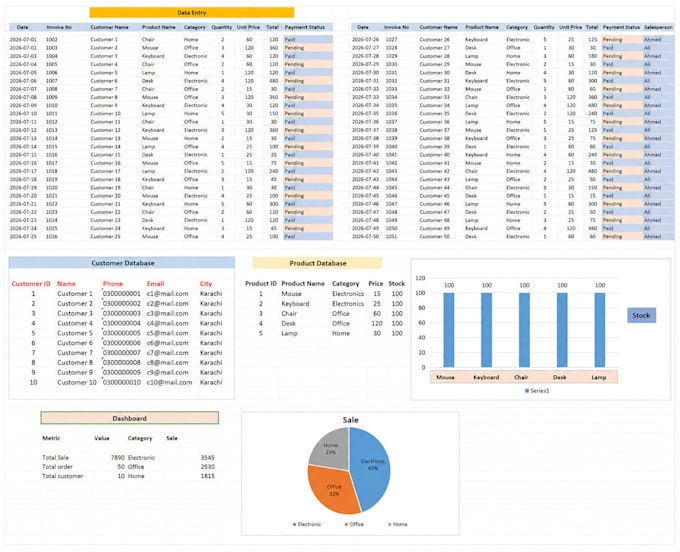
Task: Click the yellow Data Entry title banner
Action: (x=192, y=13)
